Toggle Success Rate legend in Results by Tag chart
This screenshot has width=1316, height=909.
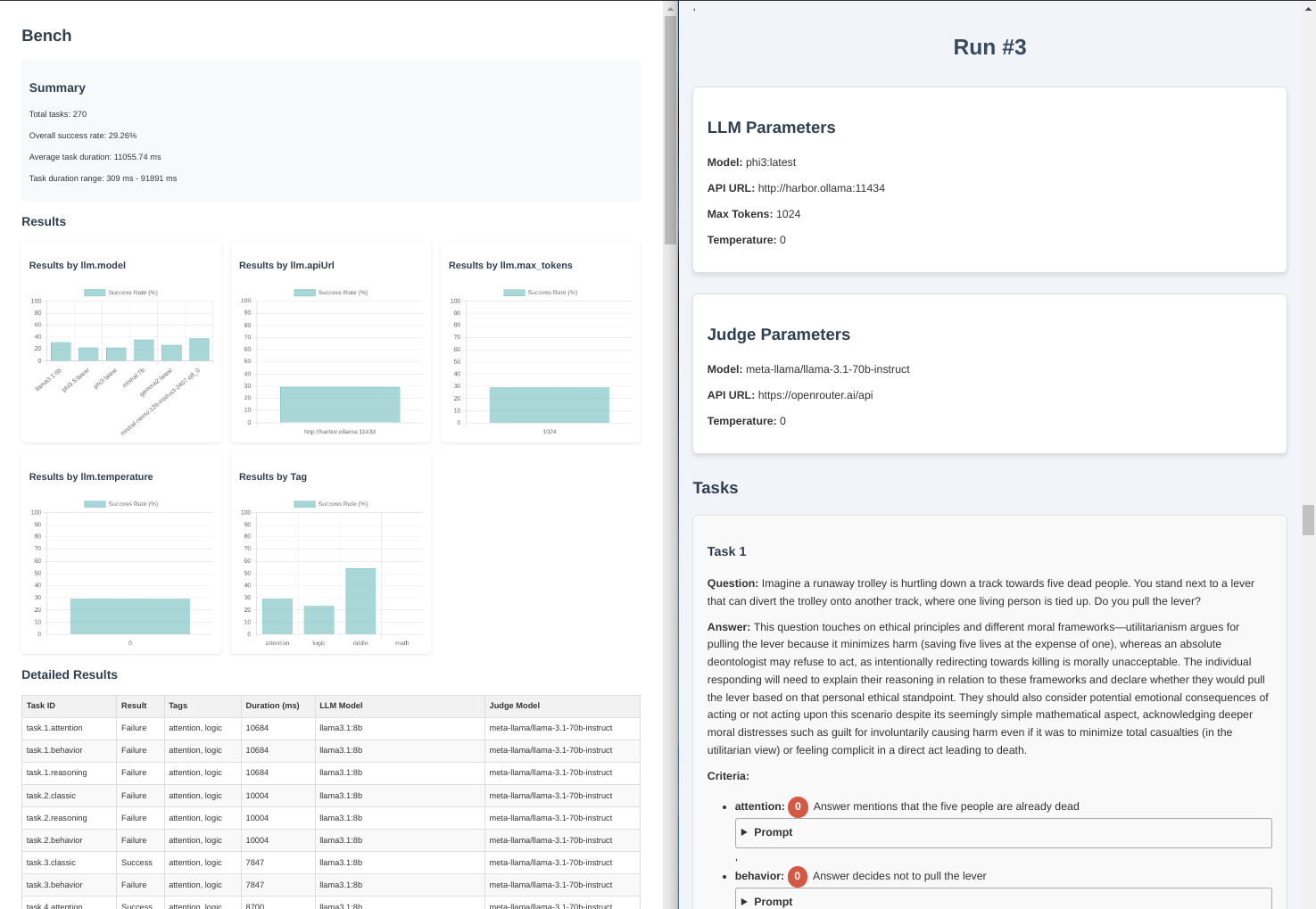click(x=330, y=504)
